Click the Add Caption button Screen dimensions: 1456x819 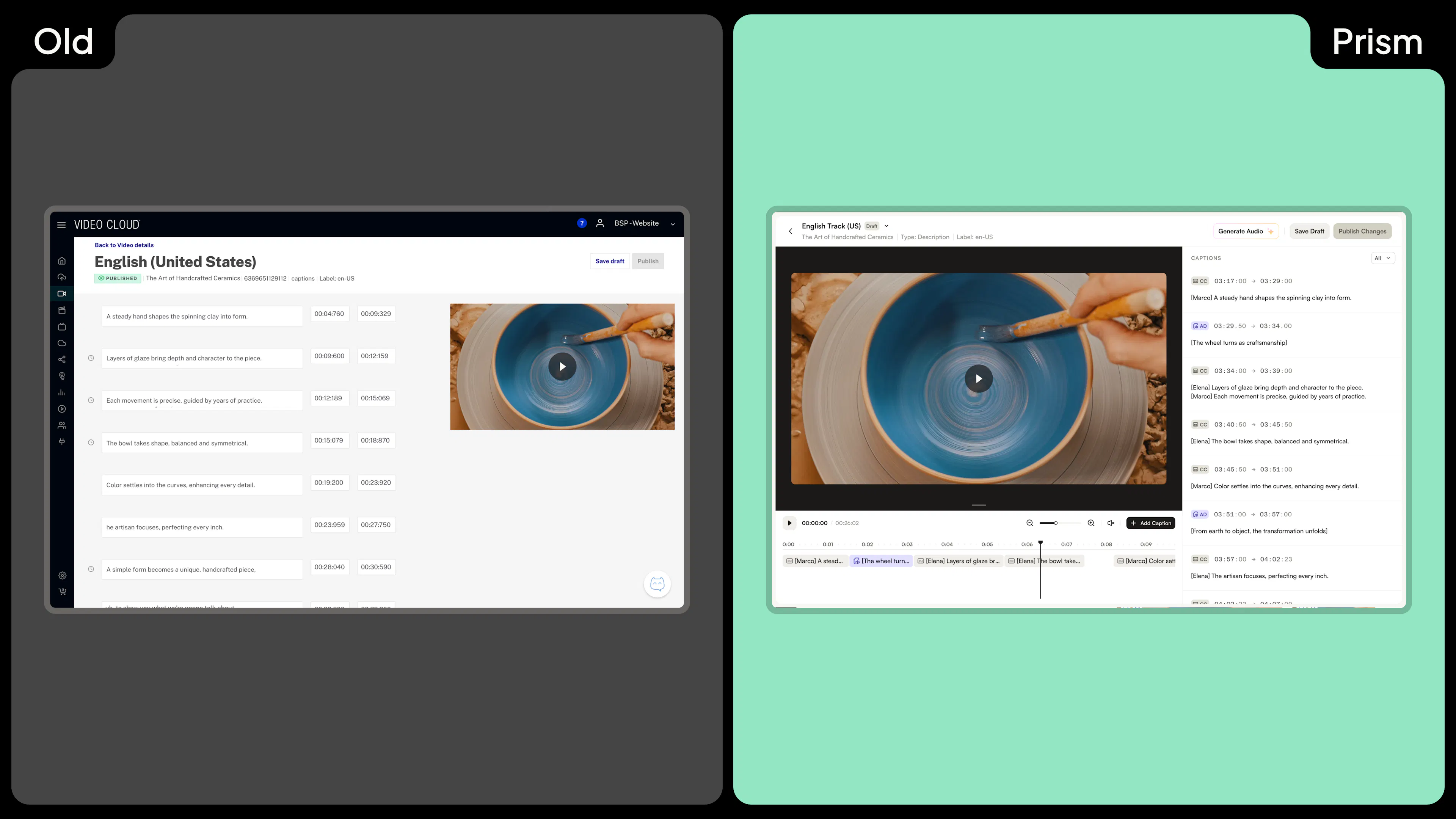[x=1150, y=523]
